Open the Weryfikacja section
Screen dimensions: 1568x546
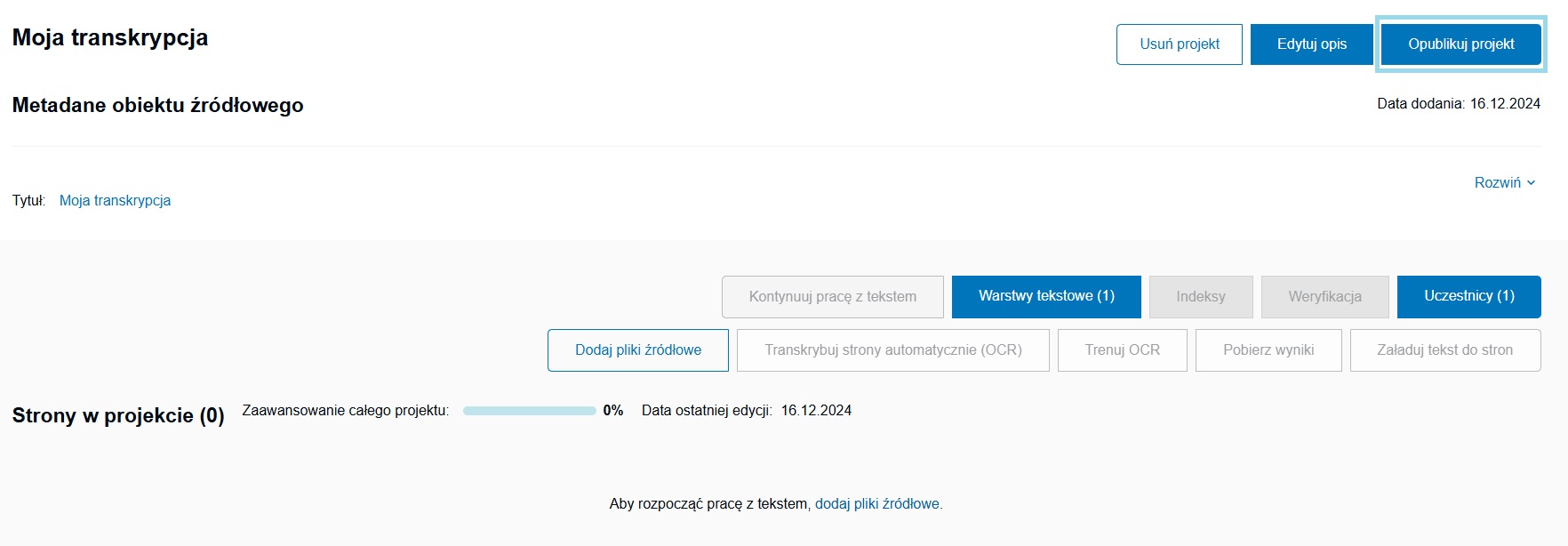1325,297
